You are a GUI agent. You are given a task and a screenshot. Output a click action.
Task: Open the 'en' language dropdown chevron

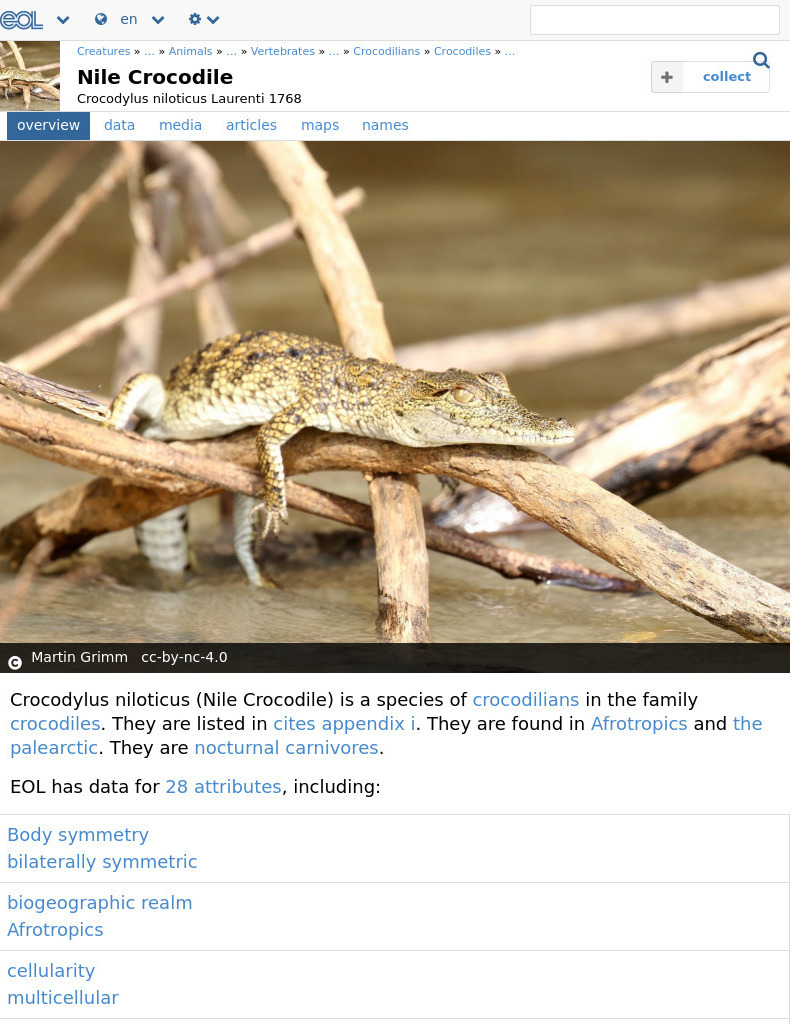point(157,19)
